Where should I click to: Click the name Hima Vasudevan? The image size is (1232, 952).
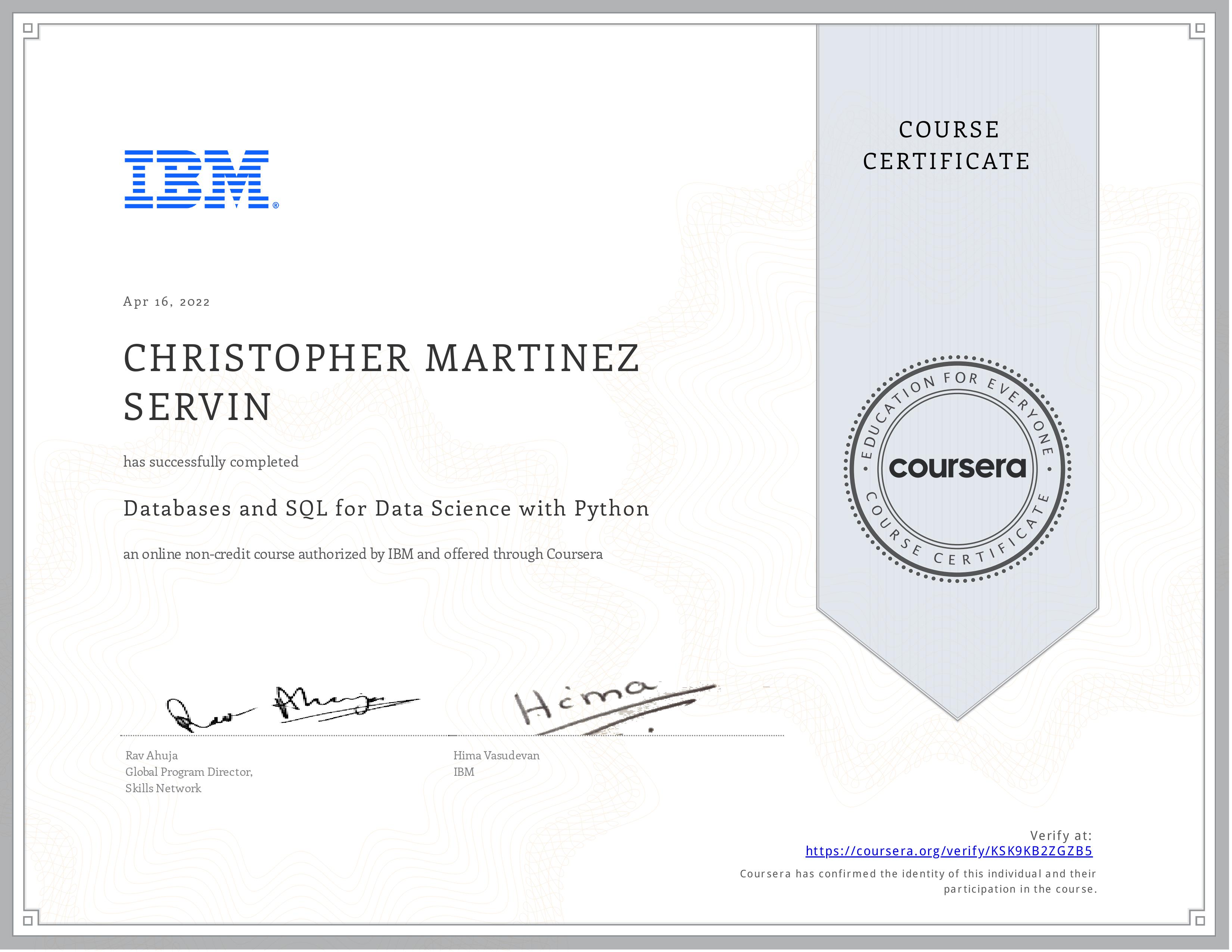pos(497,756)
